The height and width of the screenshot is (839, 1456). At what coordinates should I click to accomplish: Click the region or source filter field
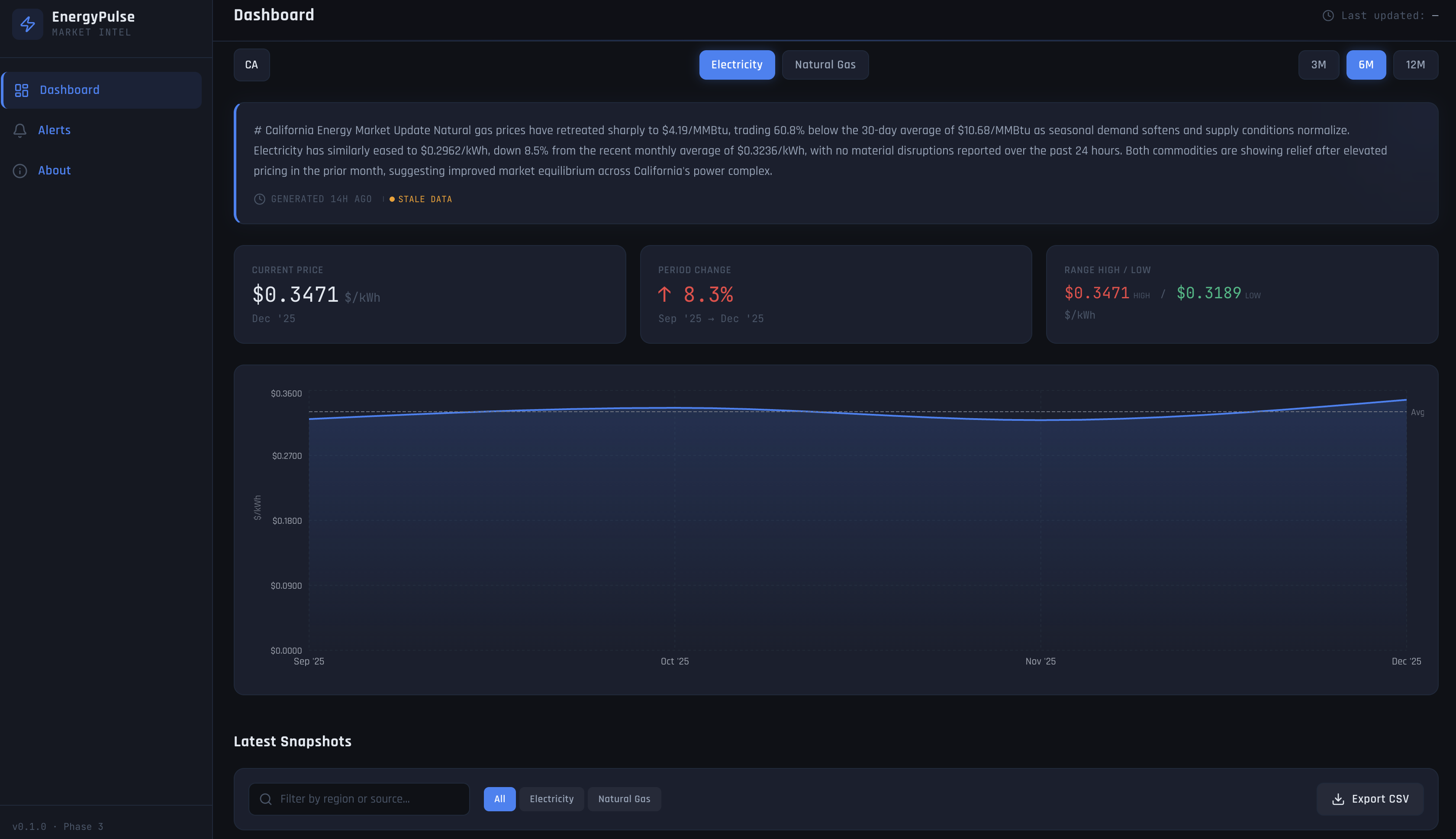tap(357, 799)
